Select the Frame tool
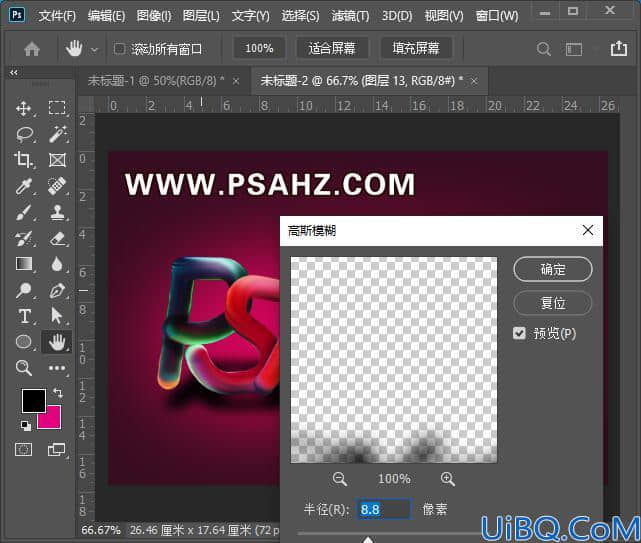641x543 pixels. [57, 160]
